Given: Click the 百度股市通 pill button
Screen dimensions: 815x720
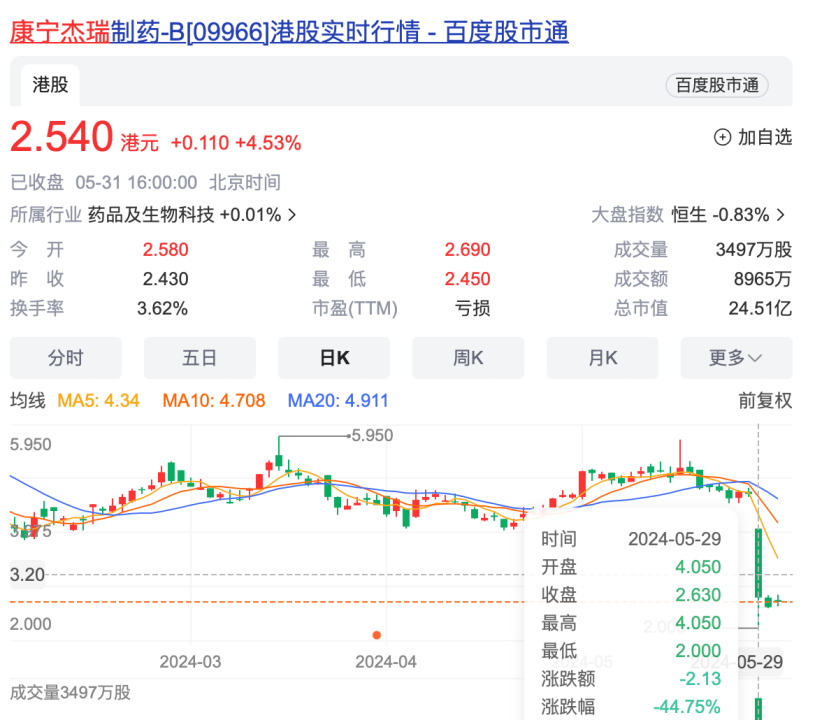Looking at the screenshot, I should tap(717, 85).
